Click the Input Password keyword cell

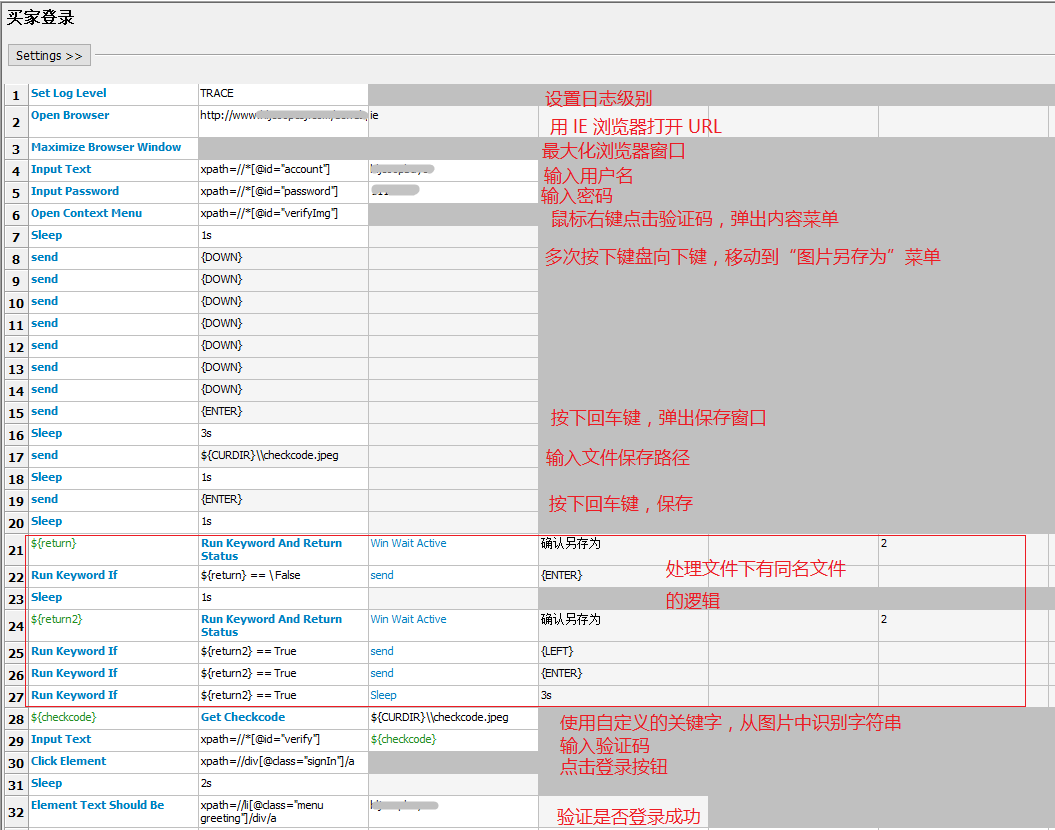(x=113, y=192)
